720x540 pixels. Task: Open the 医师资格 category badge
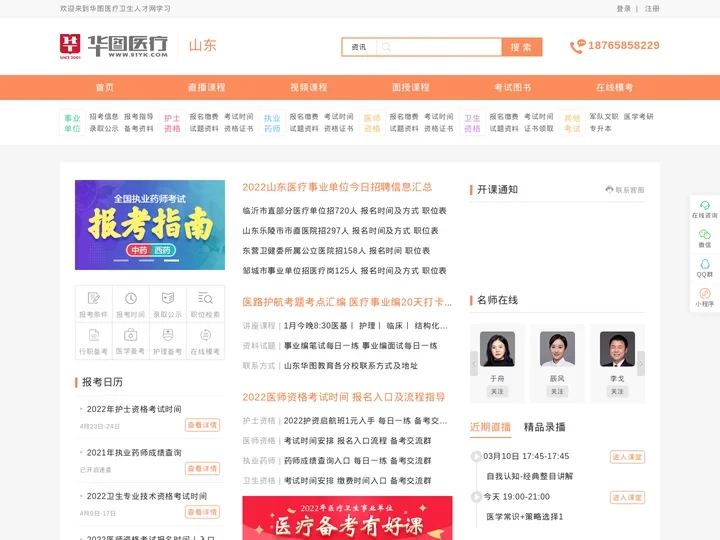(372, 123)
